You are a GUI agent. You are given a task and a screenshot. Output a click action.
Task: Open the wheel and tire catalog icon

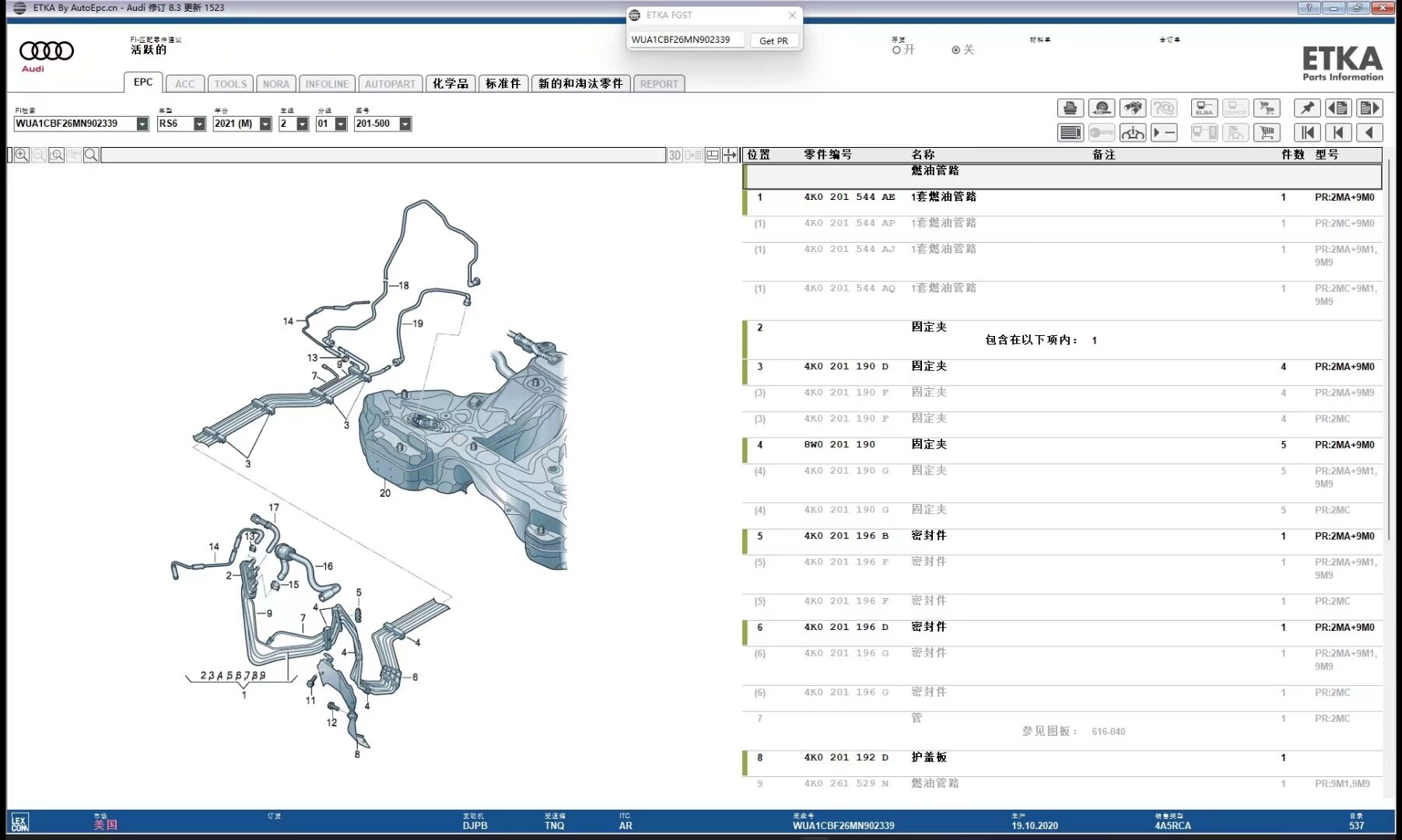pos(1101,108)
